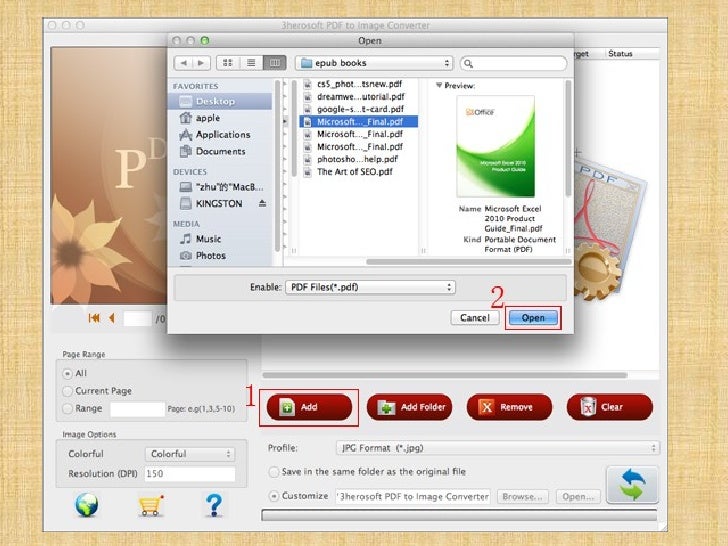
Task: Select photosho...help.pdf file
Action: point(359,159)
